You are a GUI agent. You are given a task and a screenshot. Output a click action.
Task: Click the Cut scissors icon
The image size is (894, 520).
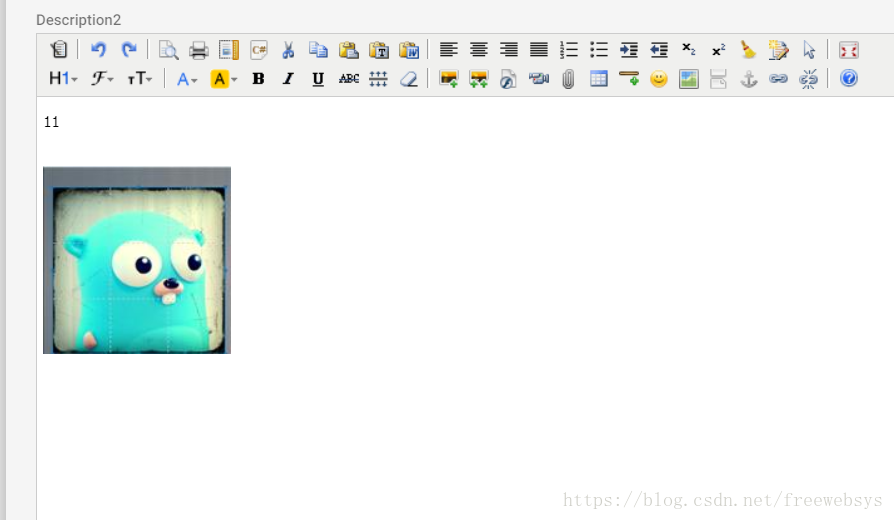[x=288, y=50]
